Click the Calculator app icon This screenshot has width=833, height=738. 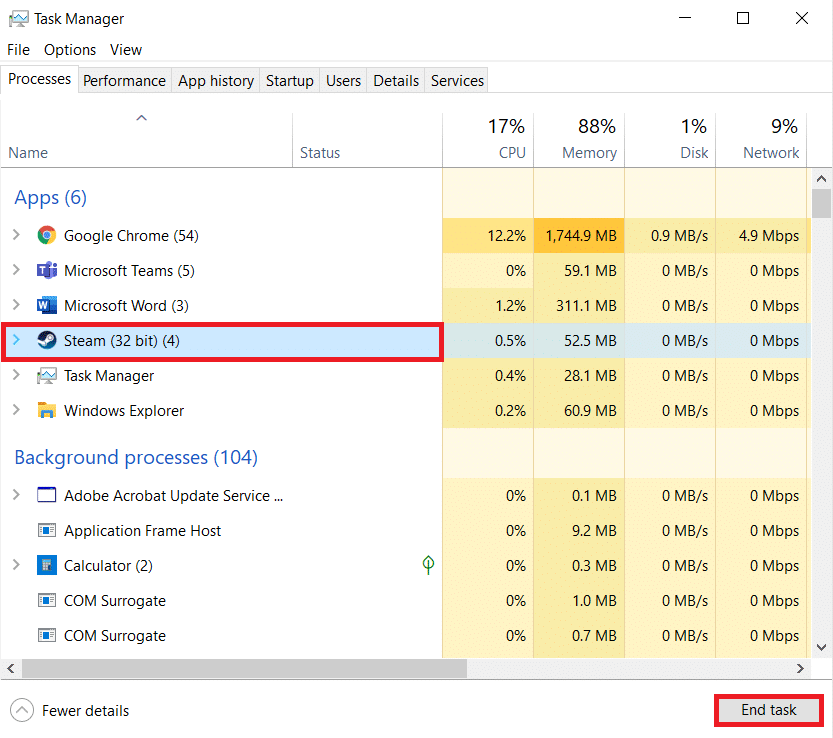(x=46, y=565)
